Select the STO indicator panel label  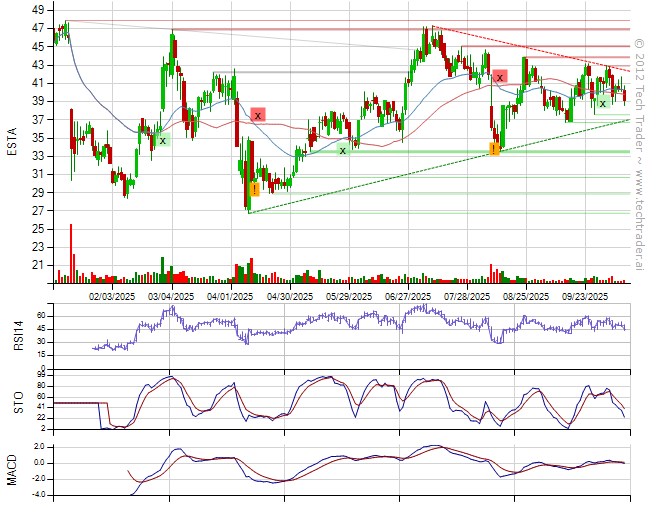[12, 401]
